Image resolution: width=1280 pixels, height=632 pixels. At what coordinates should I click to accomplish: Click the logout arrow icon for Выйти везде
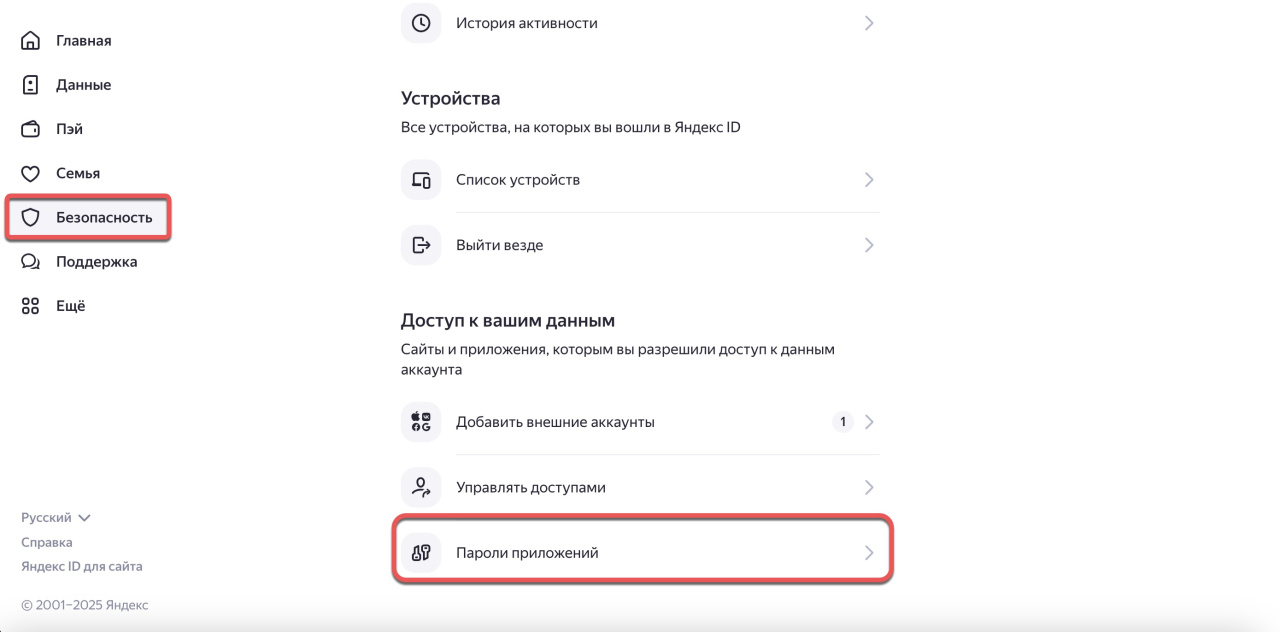point(421,245)
